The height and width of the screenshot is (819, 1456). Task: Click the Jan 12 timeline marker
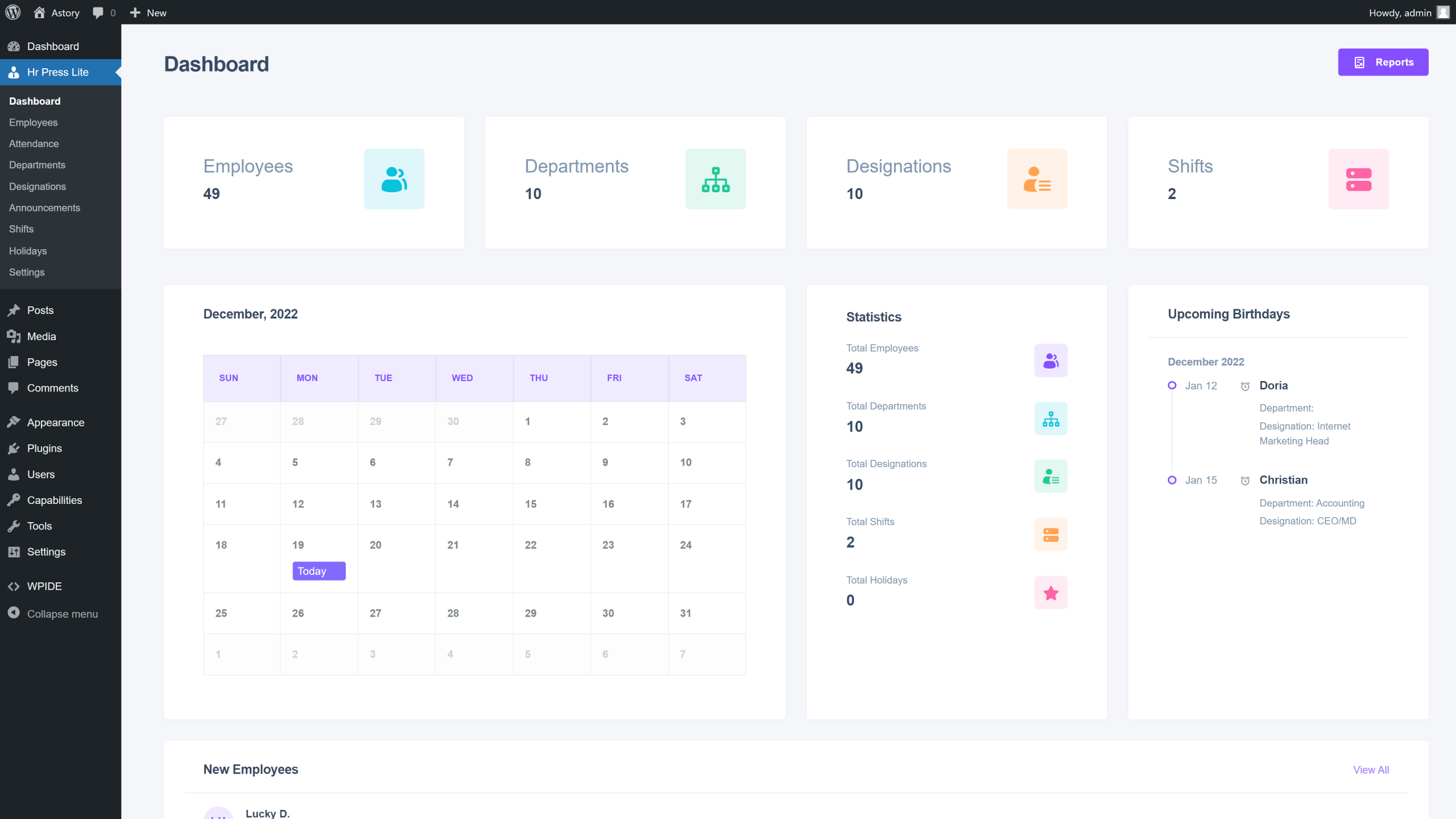point(1172,386)
